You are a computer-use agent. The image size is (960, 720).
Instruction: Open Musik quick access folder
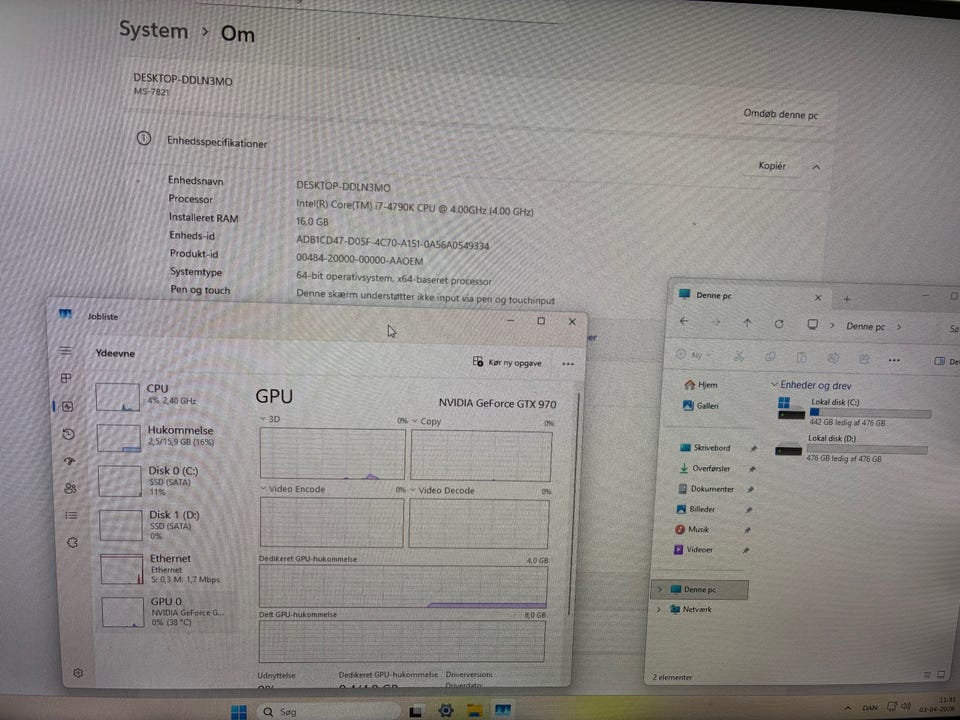pyautogui.click(x=692, y=529)
